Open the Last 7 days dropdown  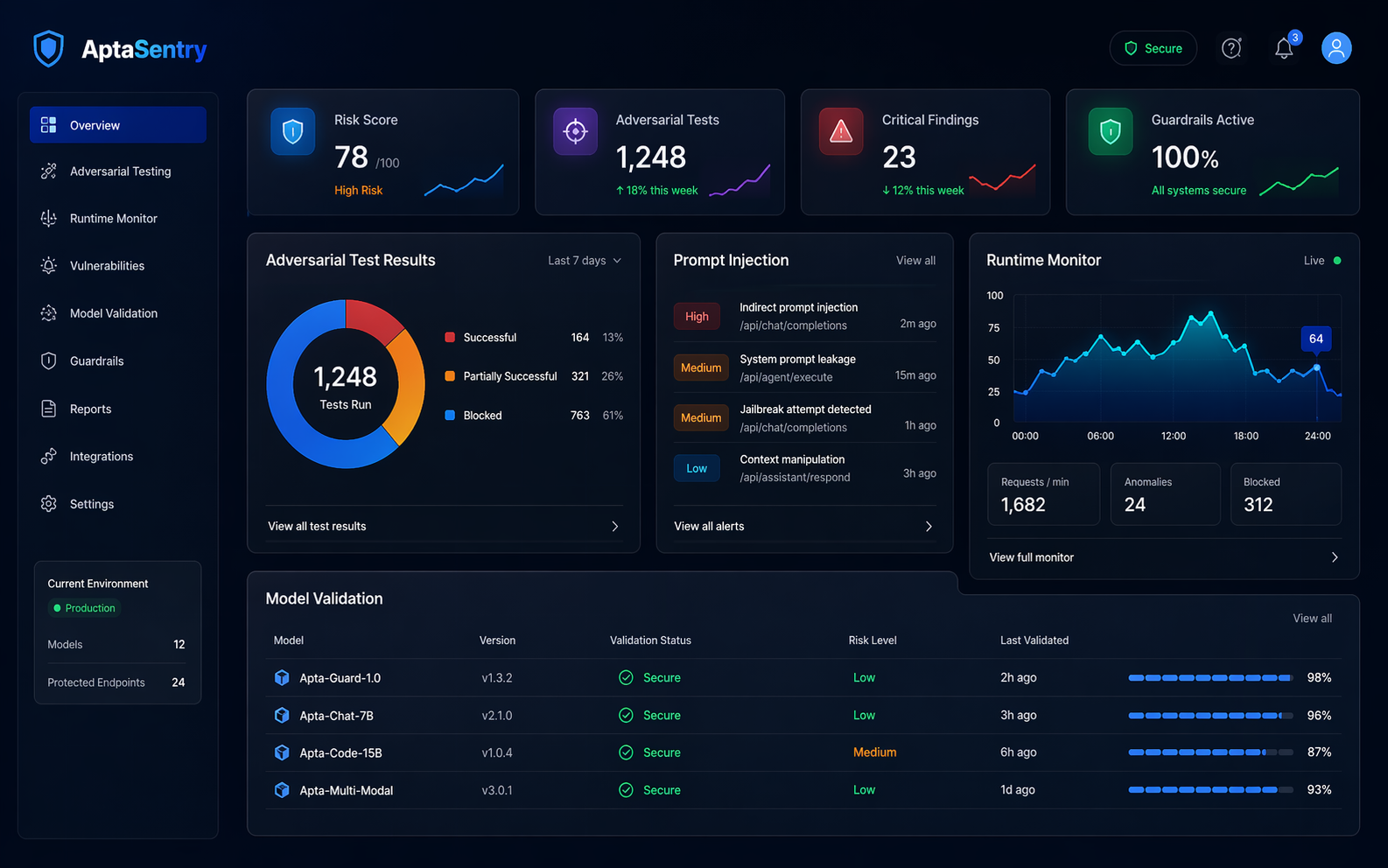(x=585, y=261)
